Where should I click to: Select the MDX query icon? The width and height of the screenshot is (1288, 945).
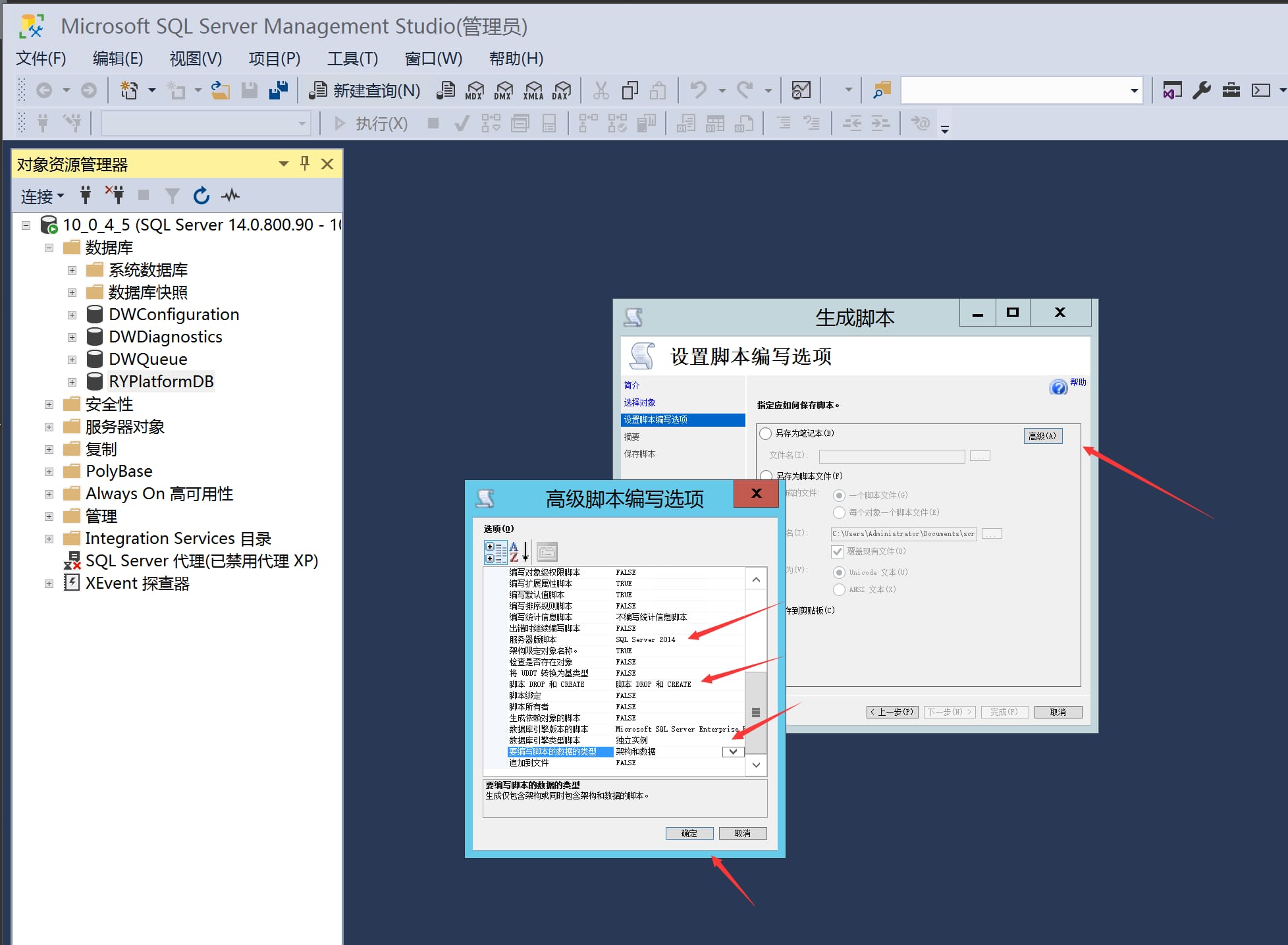click(474, 90)
